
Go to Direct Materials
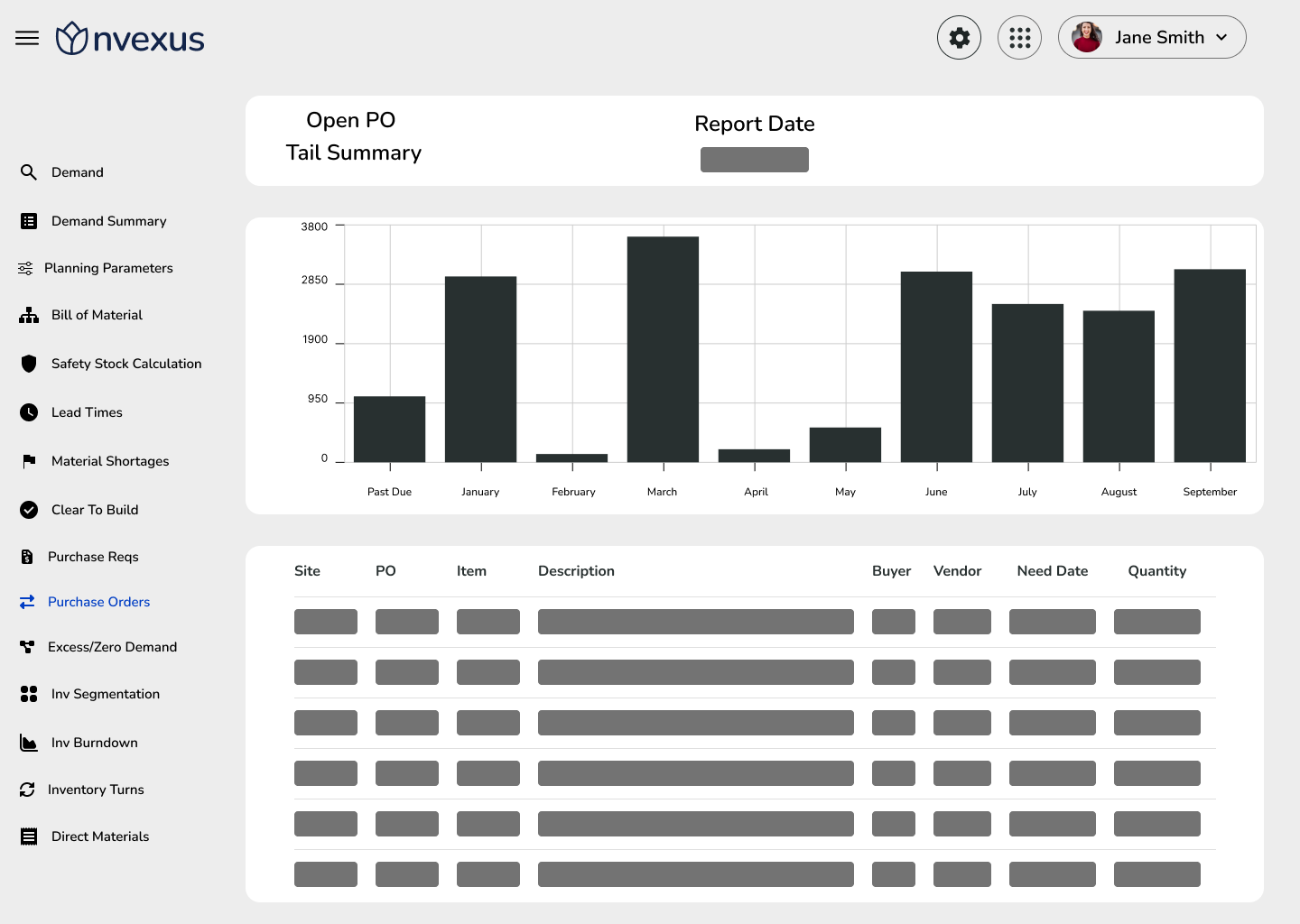[x=100, y=836]
